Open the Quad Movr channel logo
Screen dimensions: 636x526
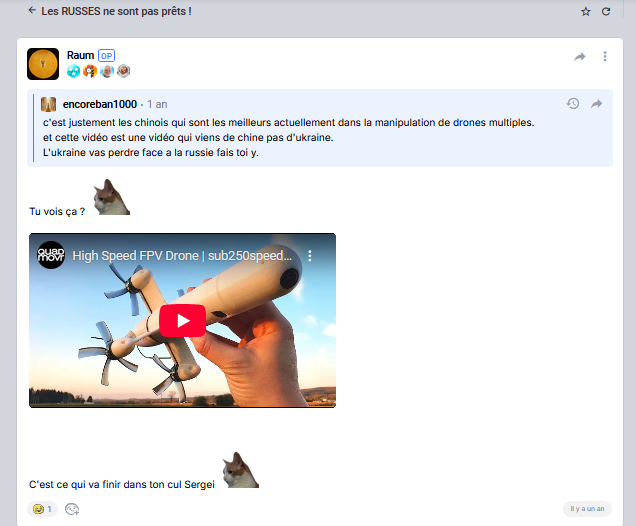pos(51,256)
